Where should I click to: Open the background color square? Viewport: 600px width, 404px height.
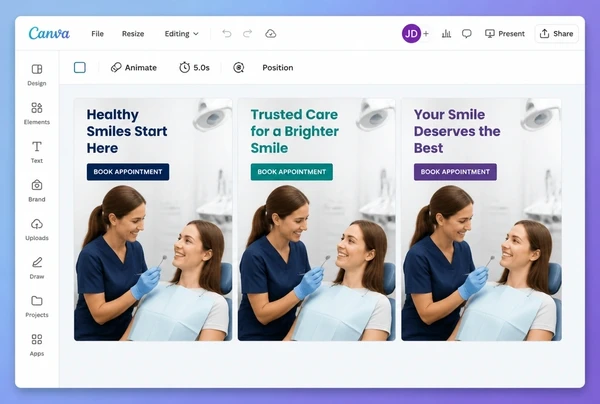click(x=80, y=68)
